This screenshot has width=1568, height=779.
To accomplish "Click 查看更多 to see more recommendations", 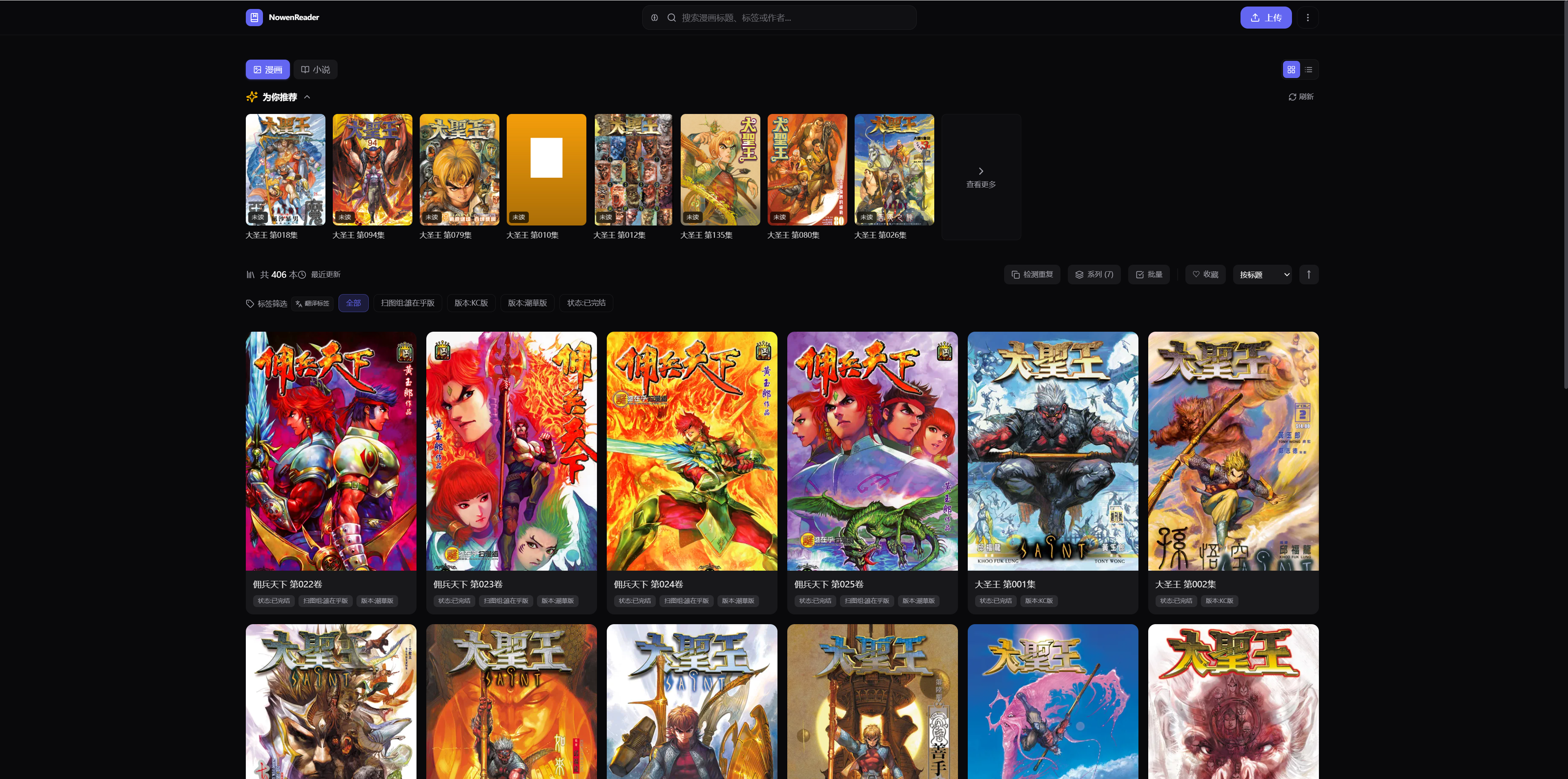I will coord(980,177).
